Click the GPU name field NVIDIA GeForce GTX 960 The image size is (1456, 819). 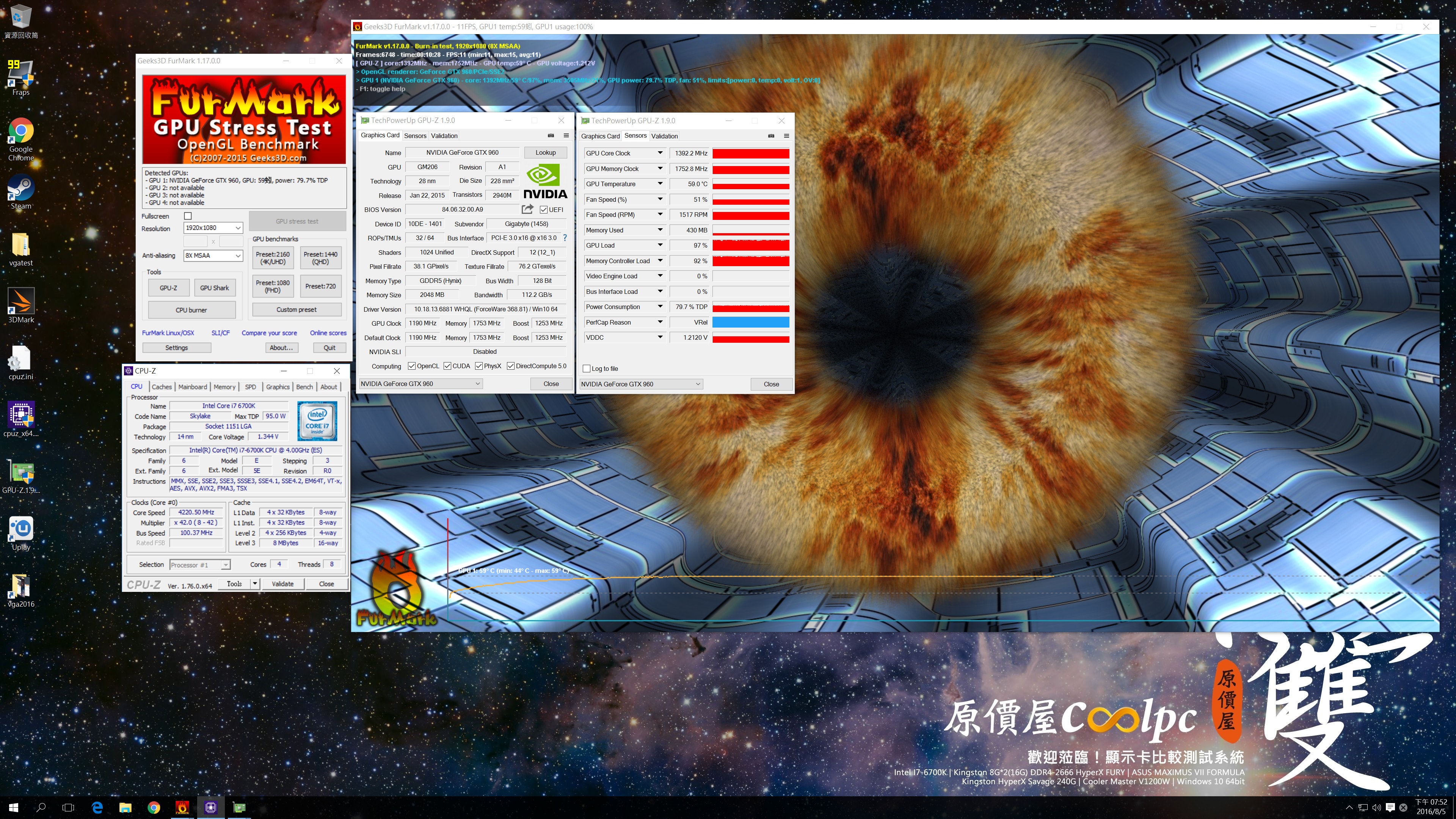pyautogui.click(x=462, y=152)
